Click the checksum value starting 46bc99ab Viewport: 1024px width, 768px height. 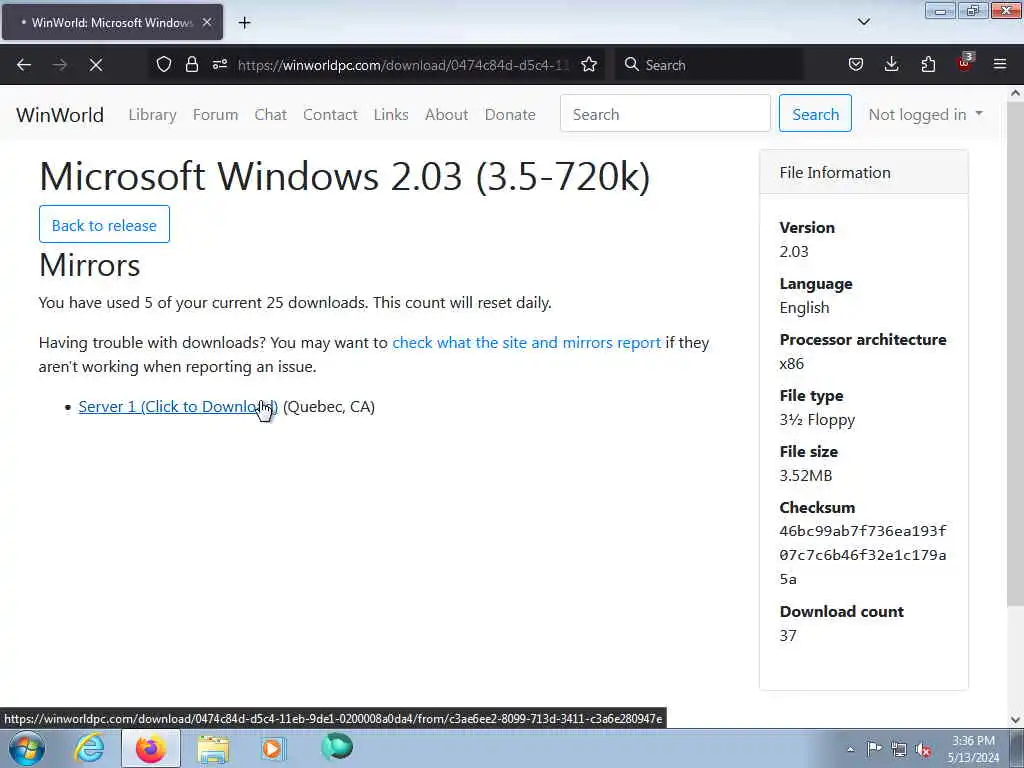pyautogui.click(x=863, y=555)
